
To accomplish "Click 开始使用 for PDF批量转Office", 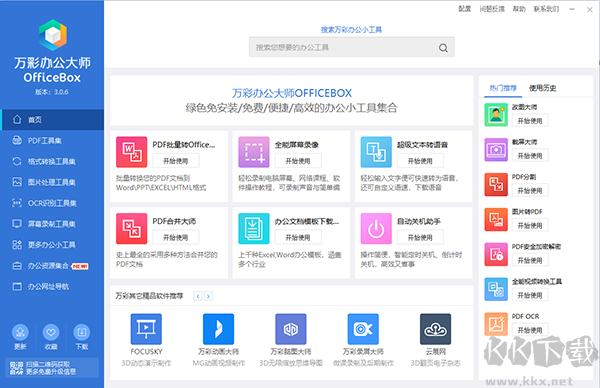I will (176, 161).
